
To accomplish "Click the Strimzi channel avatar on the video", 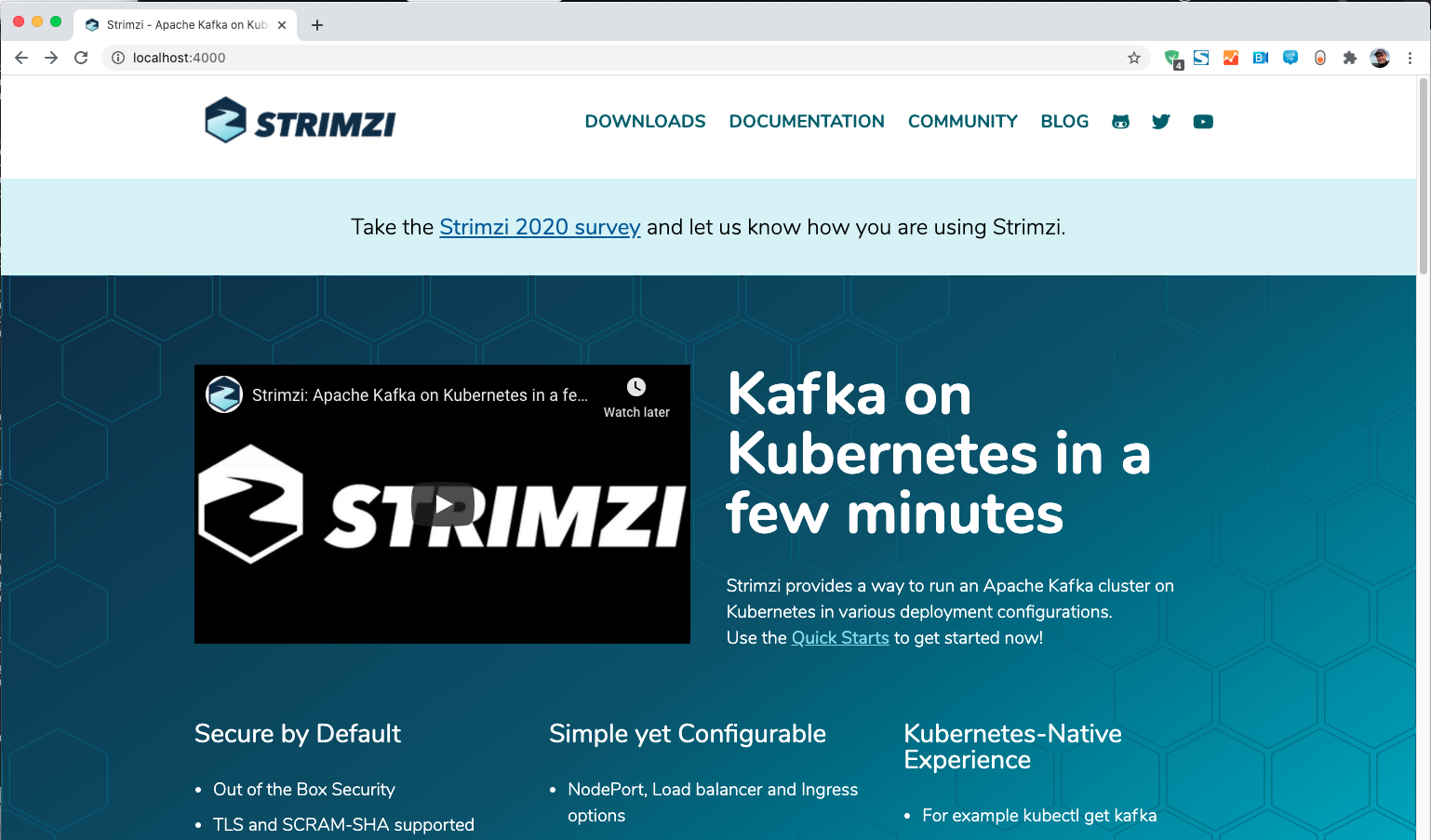I will 224,394.
